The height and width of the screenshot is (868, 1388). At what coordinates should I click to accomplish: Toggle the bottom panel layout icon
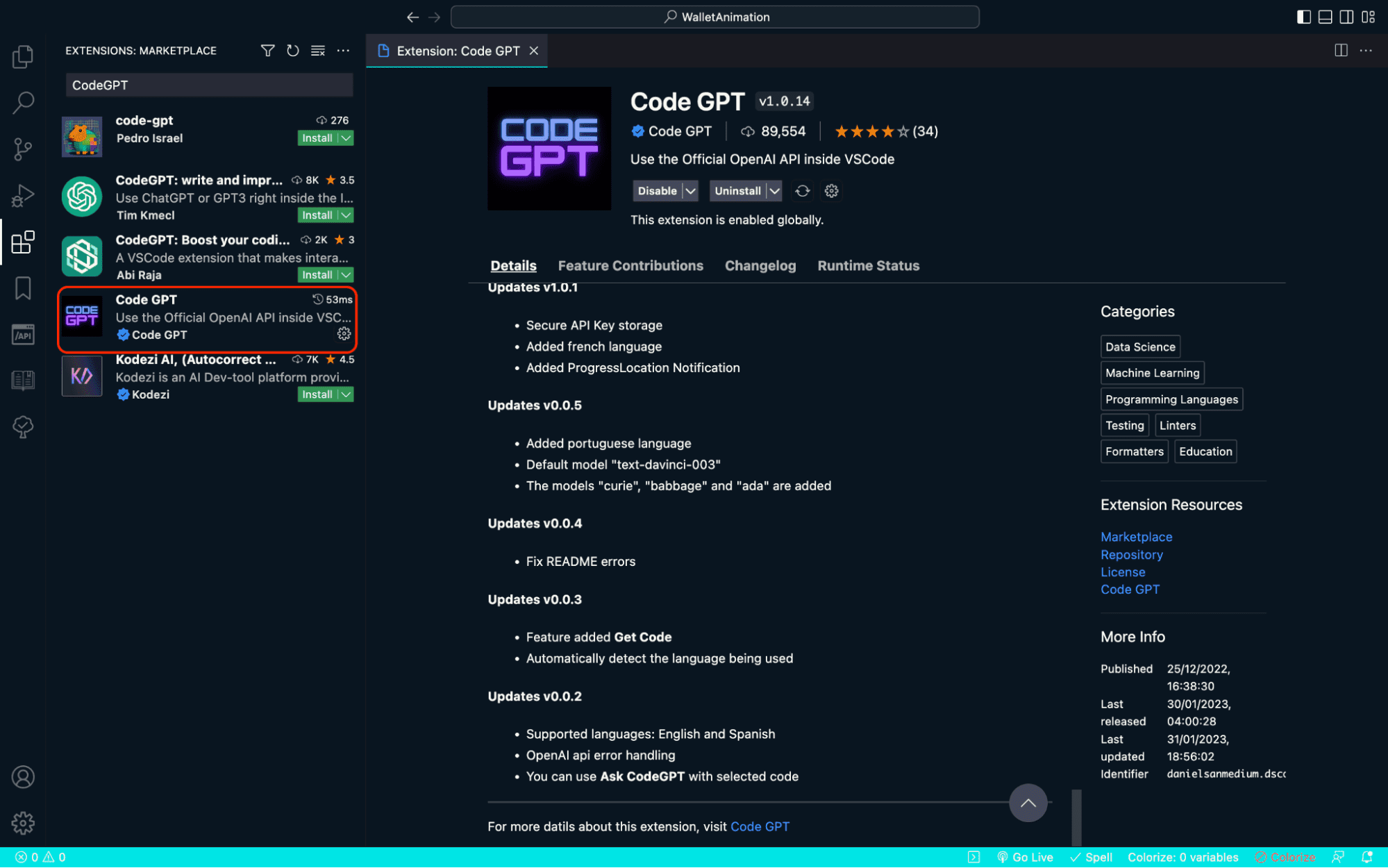1325,17
